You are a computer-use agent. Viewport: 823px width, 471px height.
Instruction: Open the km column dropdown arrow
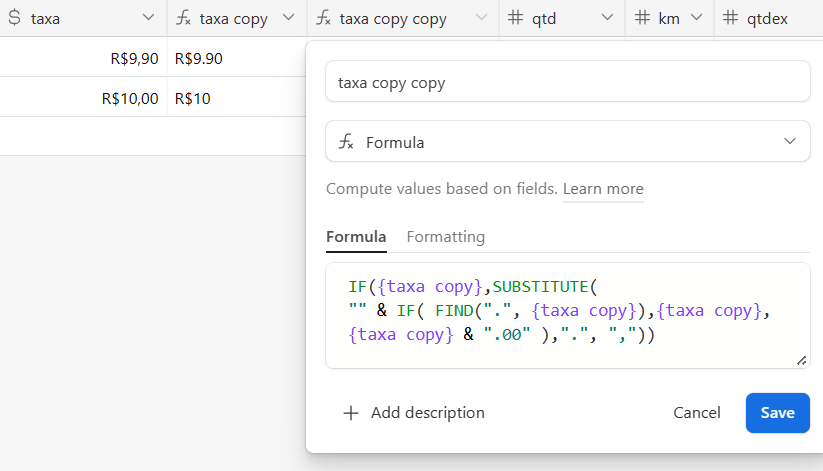pyautogui.click(x=697, y=17)
